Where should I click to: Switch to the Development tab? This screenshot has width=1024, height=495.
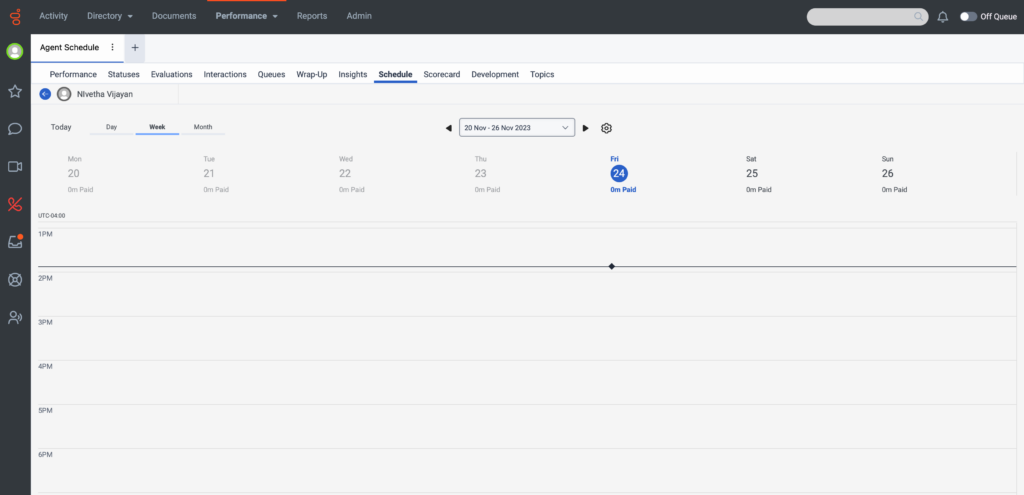(495, 74)
